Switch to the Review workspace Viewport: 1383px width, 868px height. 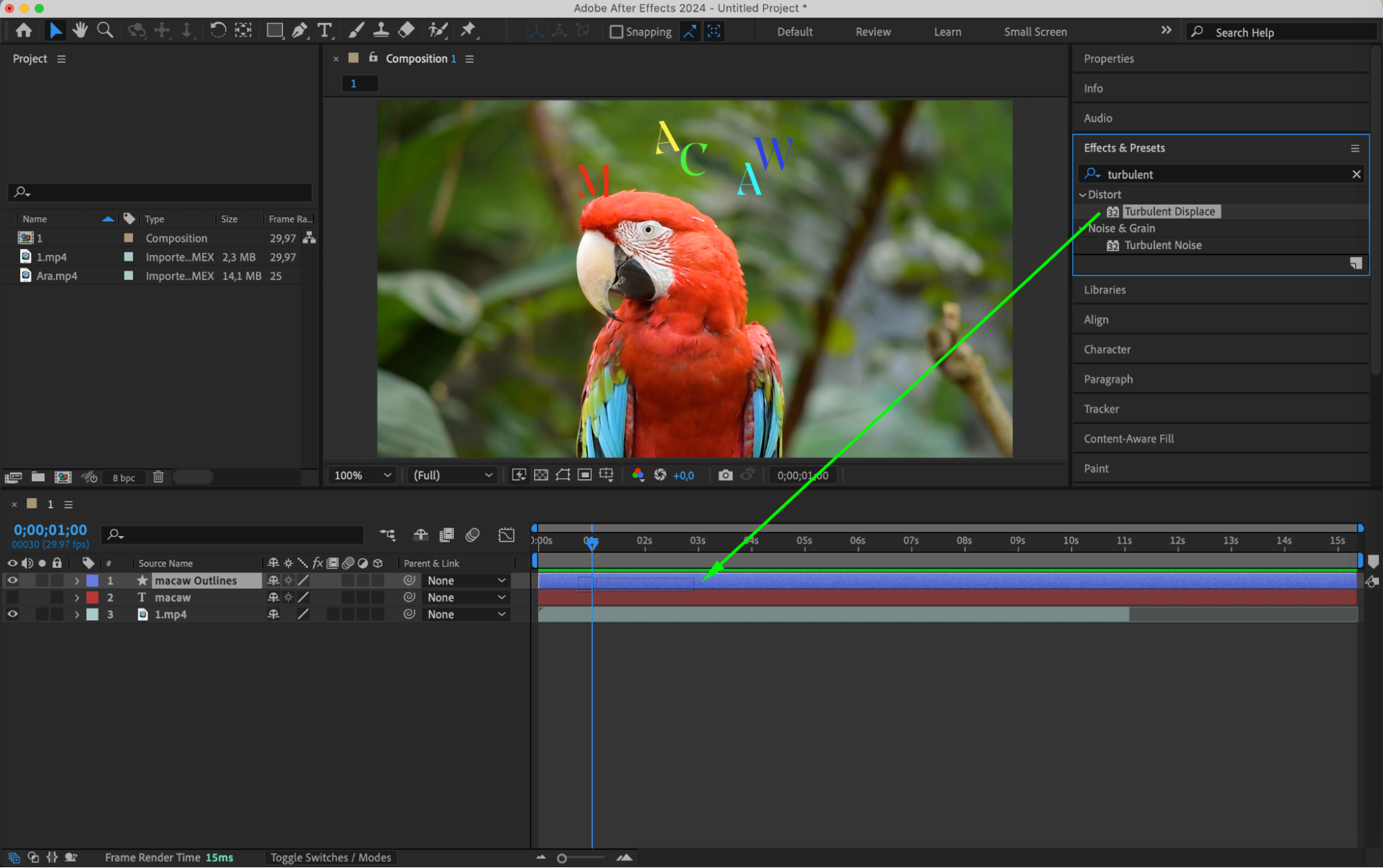872,32
